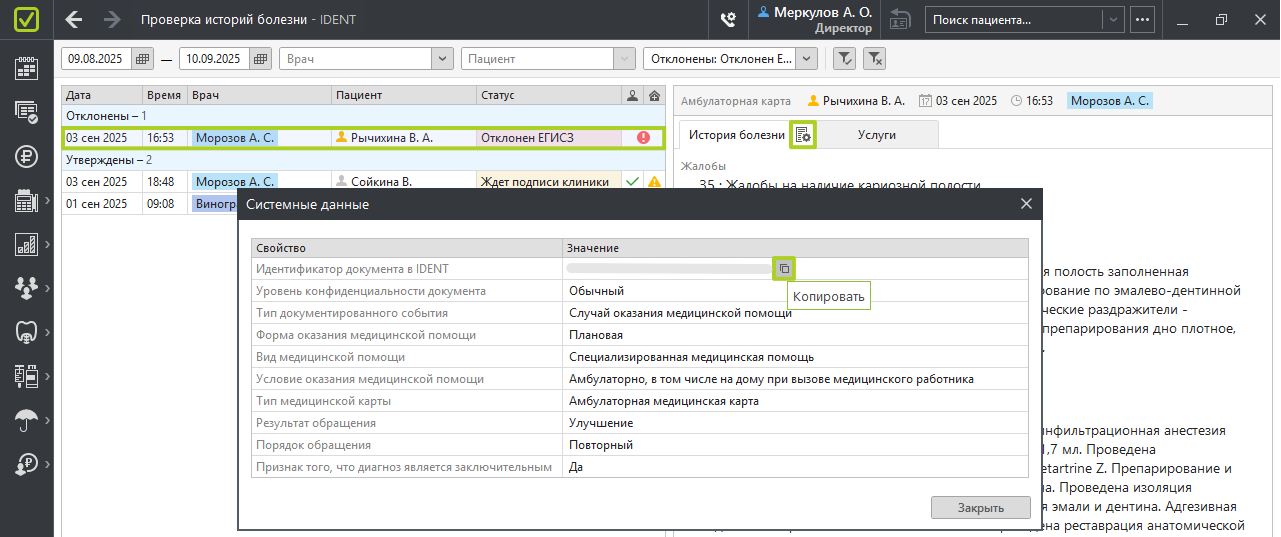Image resolution: width=1281 pixels, height=537 pixels.
Task: Close the Системные данные dialog
Action: tap(1026, 204)
